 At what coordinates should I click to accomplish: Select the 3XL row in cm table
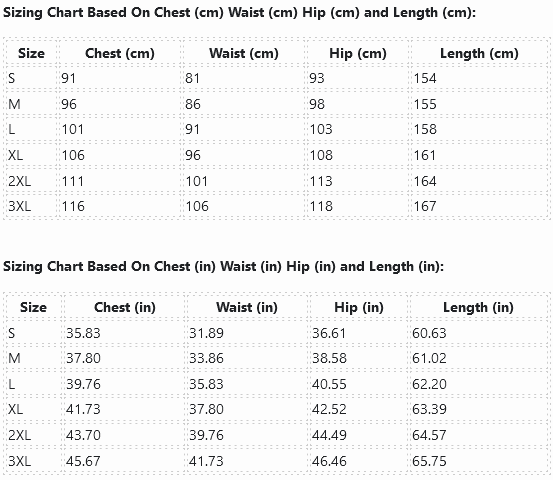pos(277,206)
